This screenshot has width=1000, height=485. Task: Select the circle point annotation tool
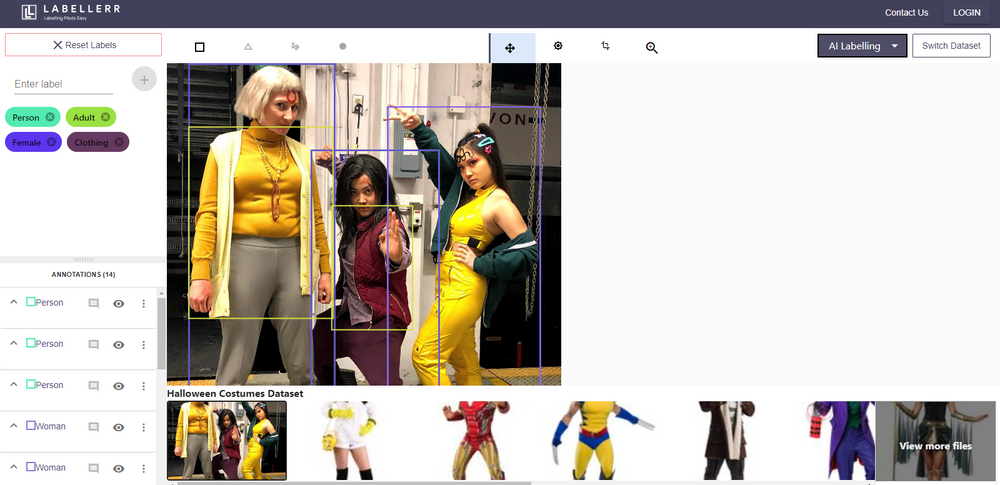(343, 47)
